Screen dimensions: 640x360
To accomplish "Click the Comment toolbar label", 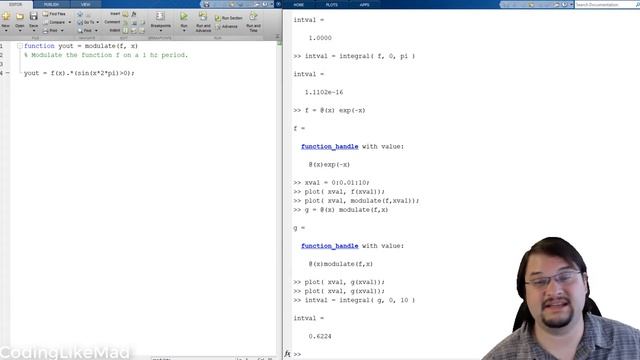I will (112, 22).
